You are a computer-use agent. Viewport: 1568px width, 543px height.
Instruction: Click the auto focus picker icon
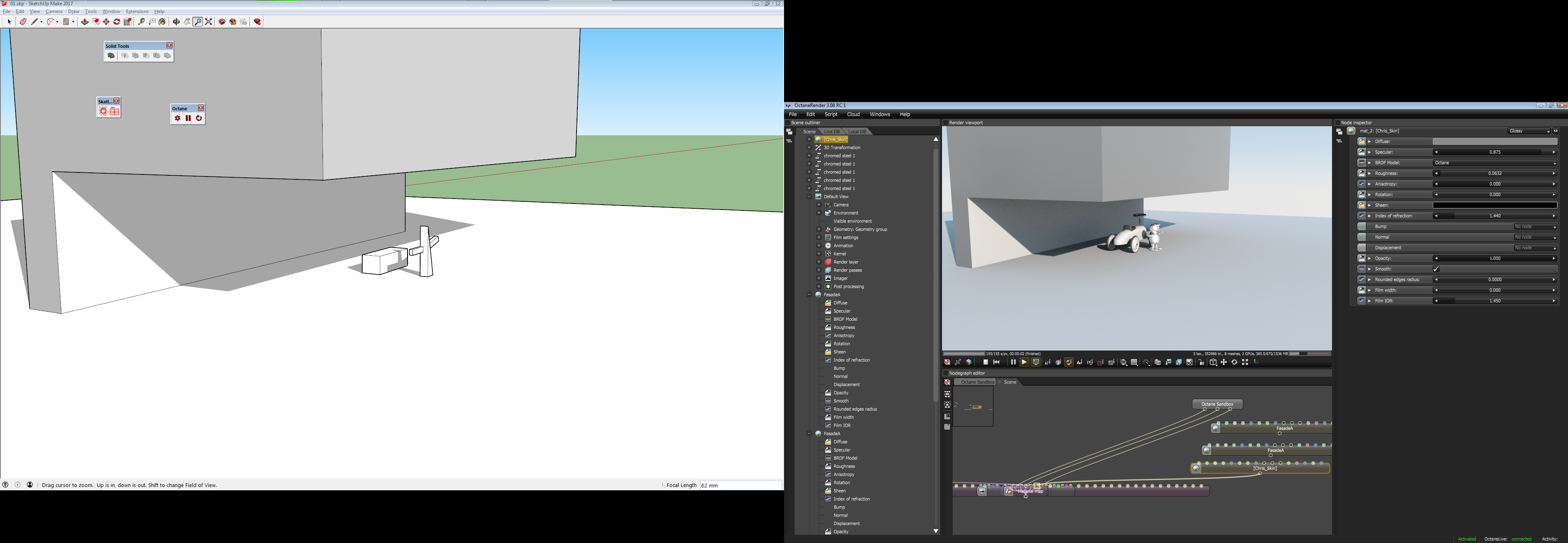click(x=1047, y=362)
